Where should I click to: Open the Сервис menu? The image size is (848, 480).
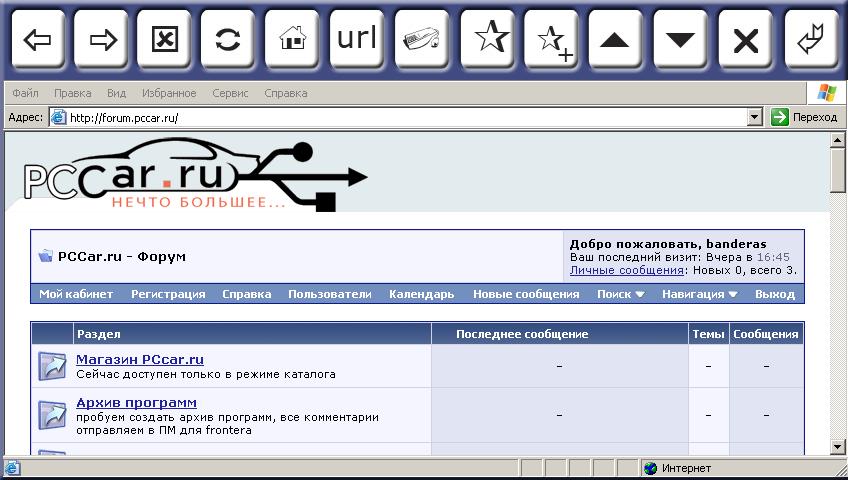(x=230, y=93)
